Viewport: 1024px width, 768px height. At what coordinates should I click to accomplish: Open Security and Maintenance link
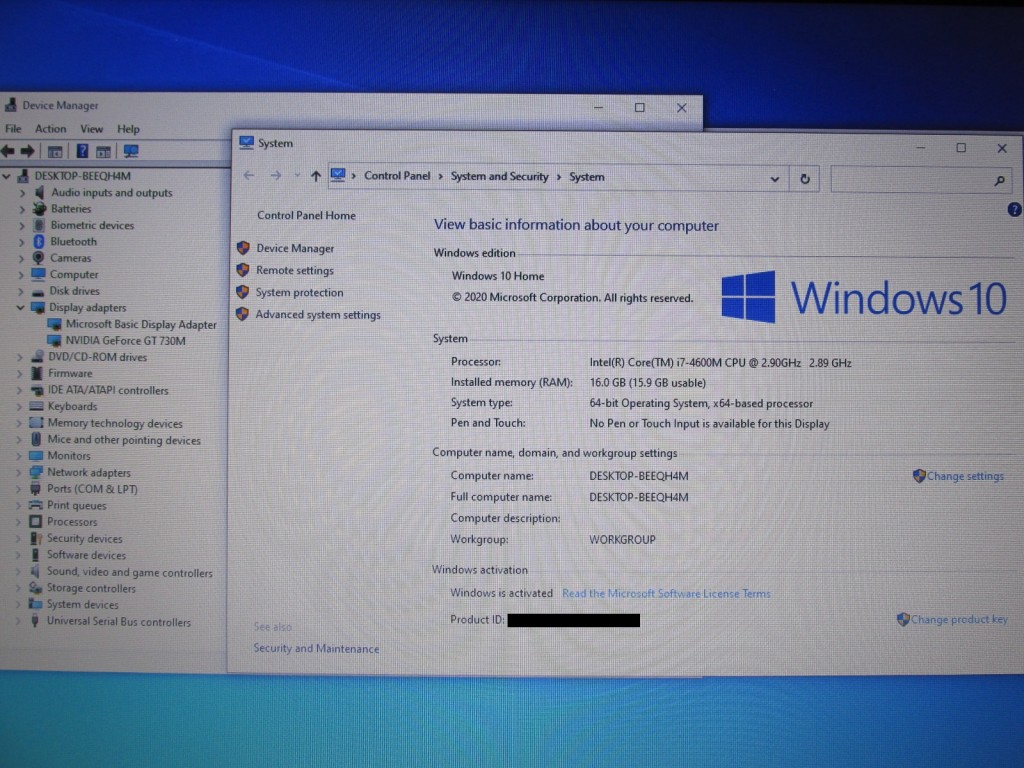click(x=316, y=648)
